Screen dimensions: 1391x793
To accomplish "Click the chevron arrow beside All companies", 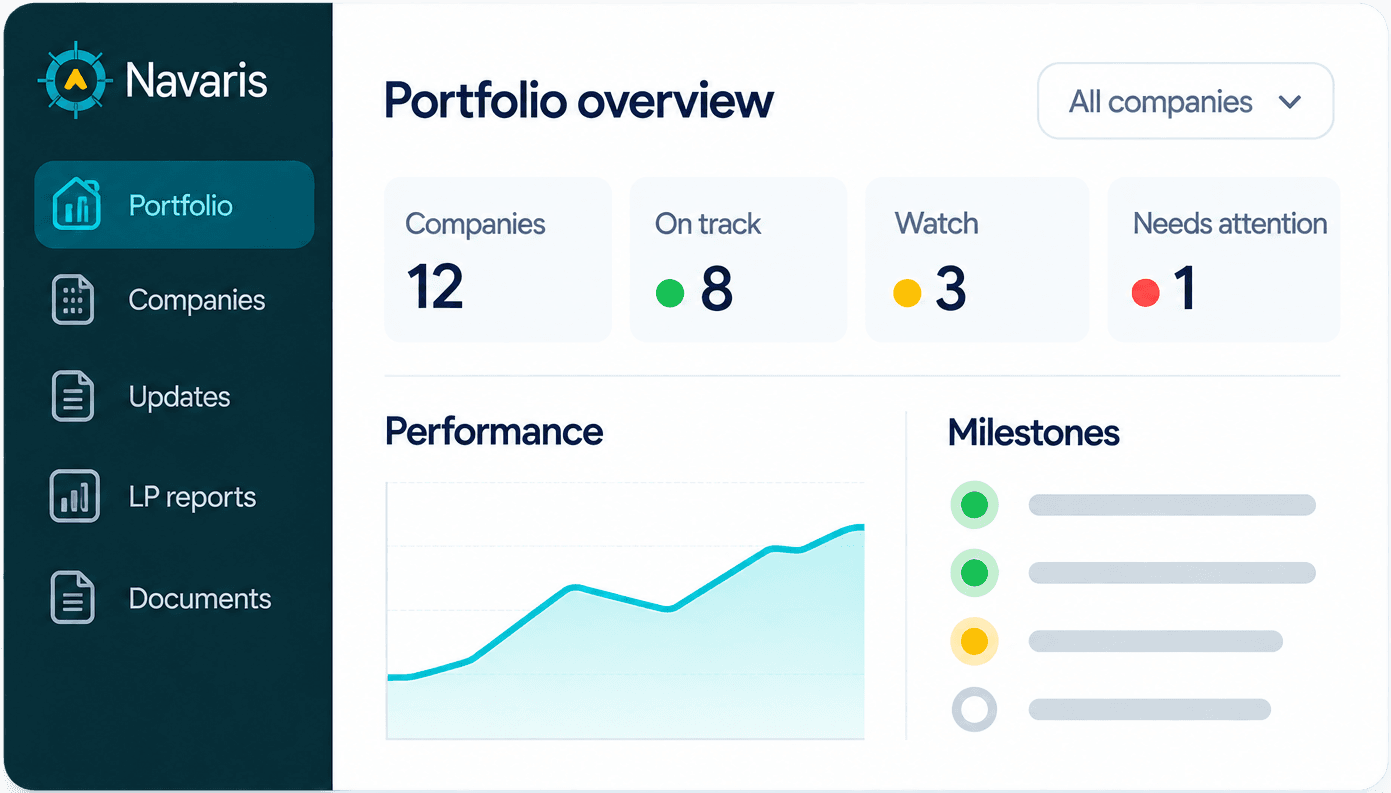I will point(1290,102).
